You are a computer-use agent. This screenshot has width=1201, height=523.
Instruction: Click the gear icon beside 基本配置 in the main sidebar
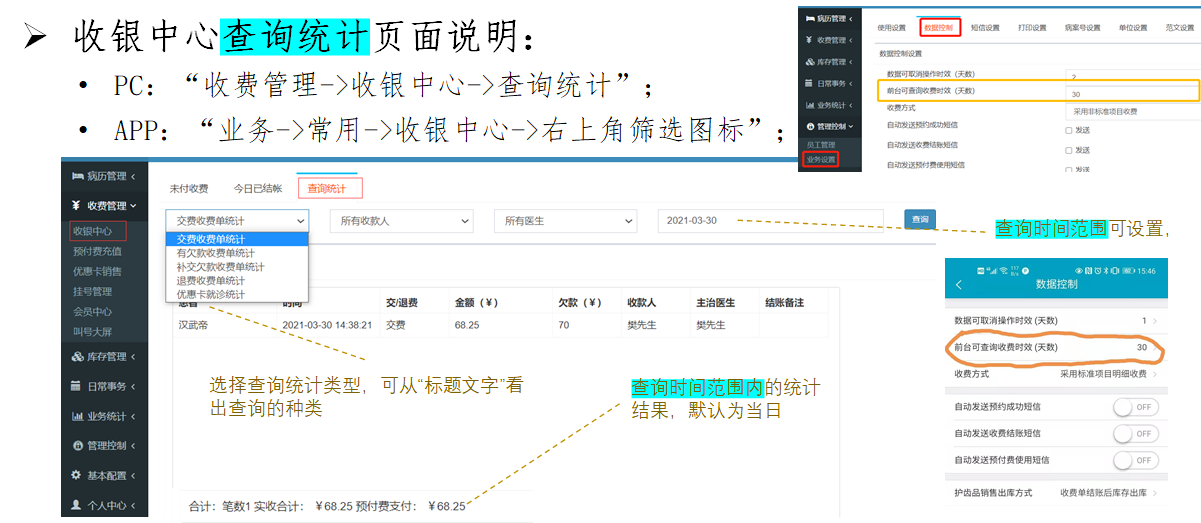(x=77, y=476)
